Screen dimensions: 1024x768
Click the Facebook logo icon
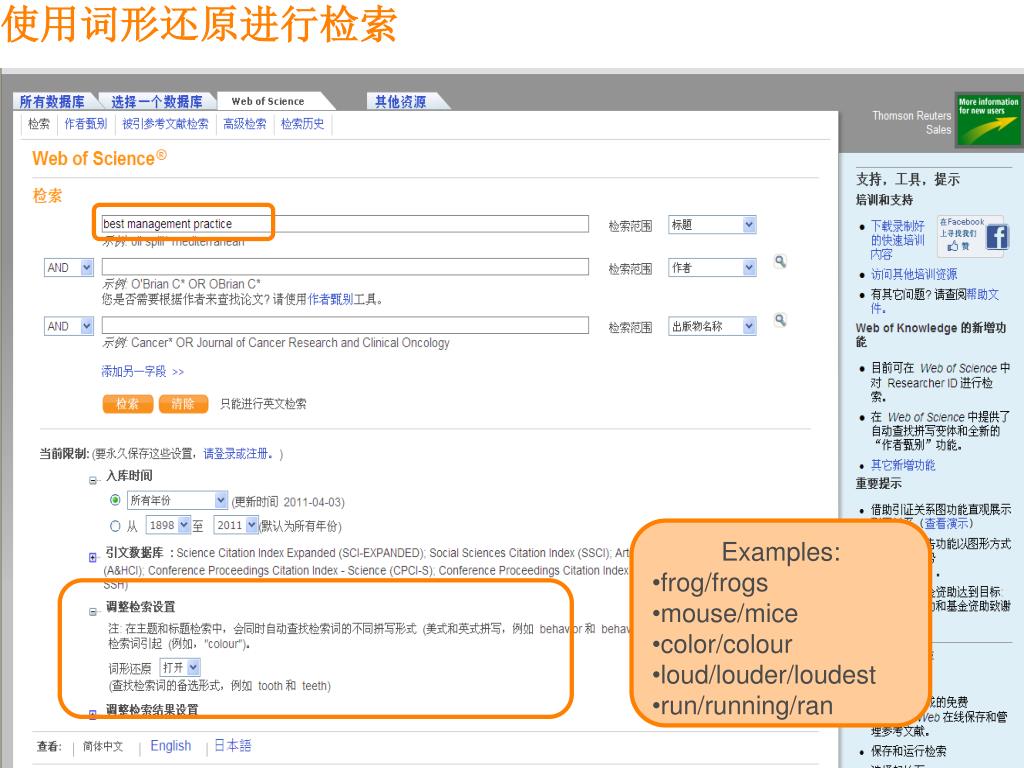997,237
